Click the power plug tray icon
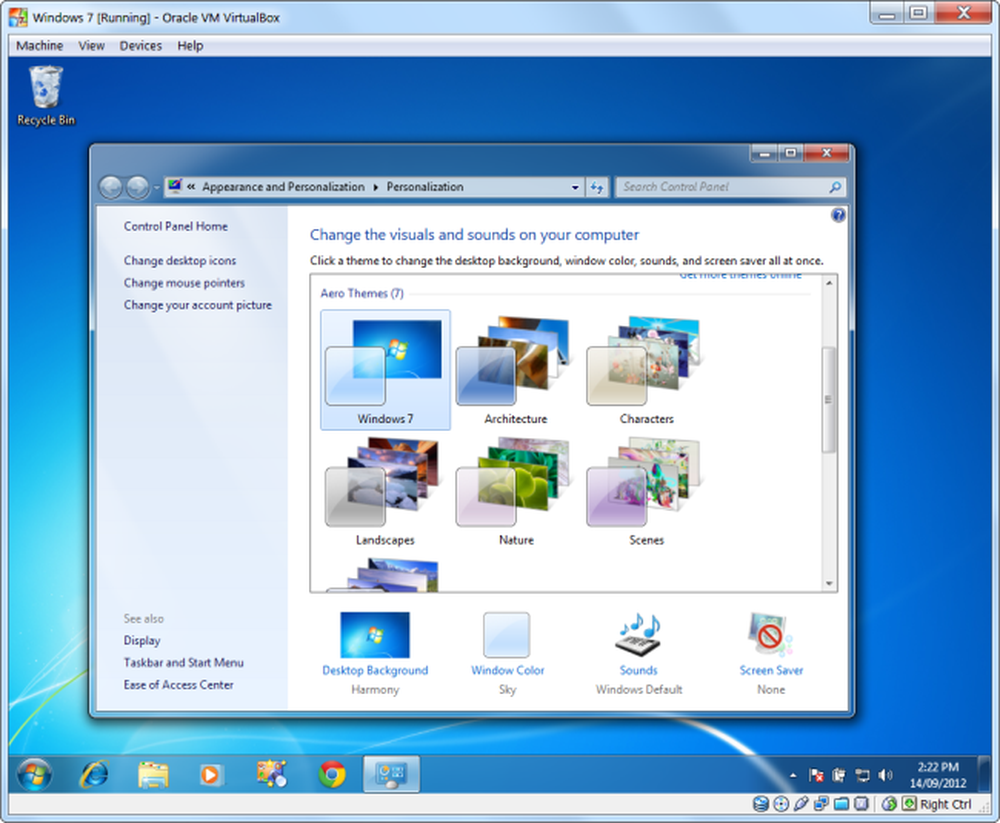The width and height of the screenshot is (1000, 823). click(x=839, y=775)
